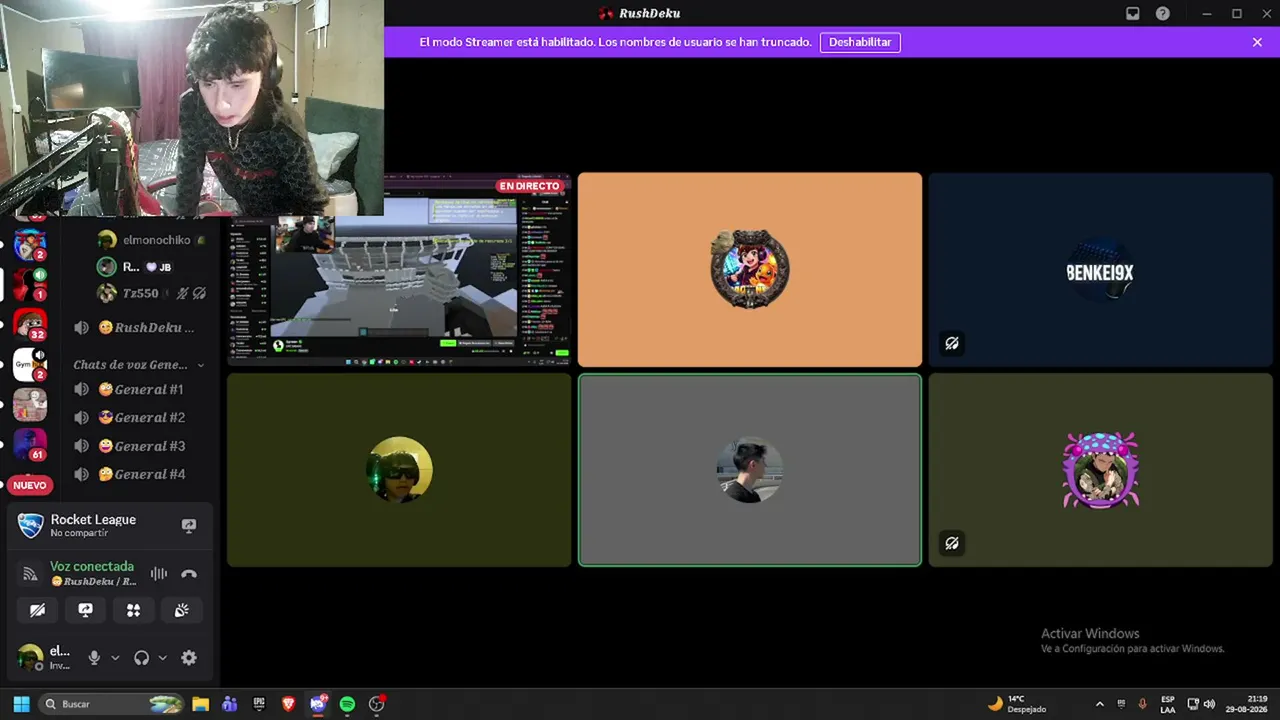Click the Buscar taskbar search box
The width and height of the screenshot is (1280, 720).
[112, 704]
